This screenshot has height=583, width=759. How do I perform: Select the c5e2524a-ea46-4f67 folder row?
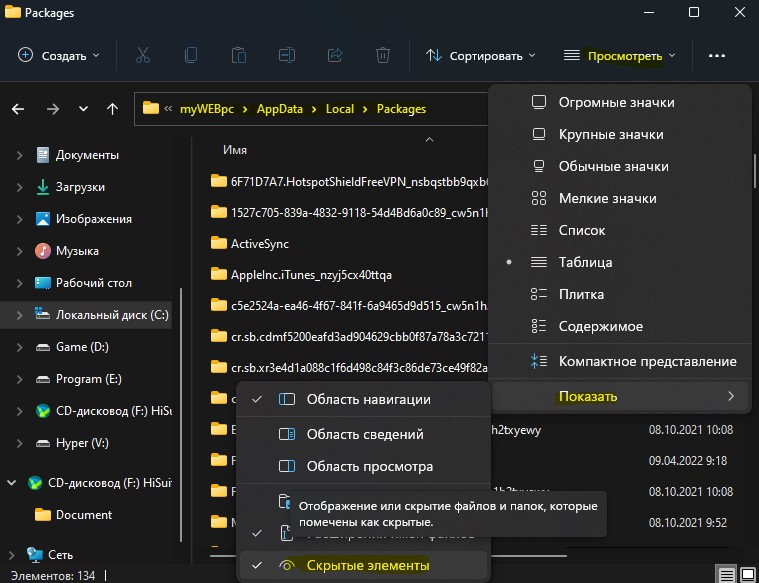[349, 306]
